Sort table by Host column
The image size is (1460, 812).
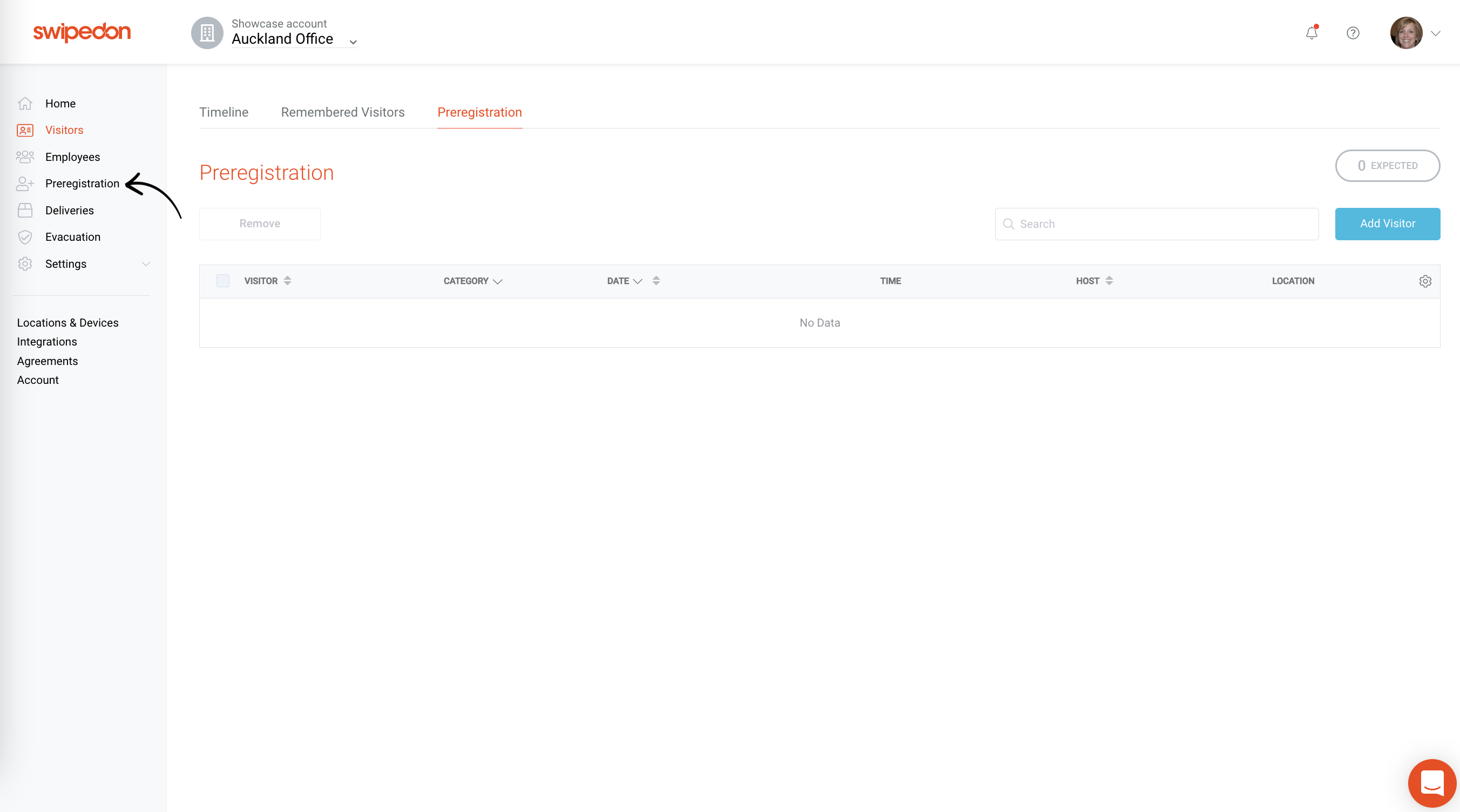(x=1109, y=281)
